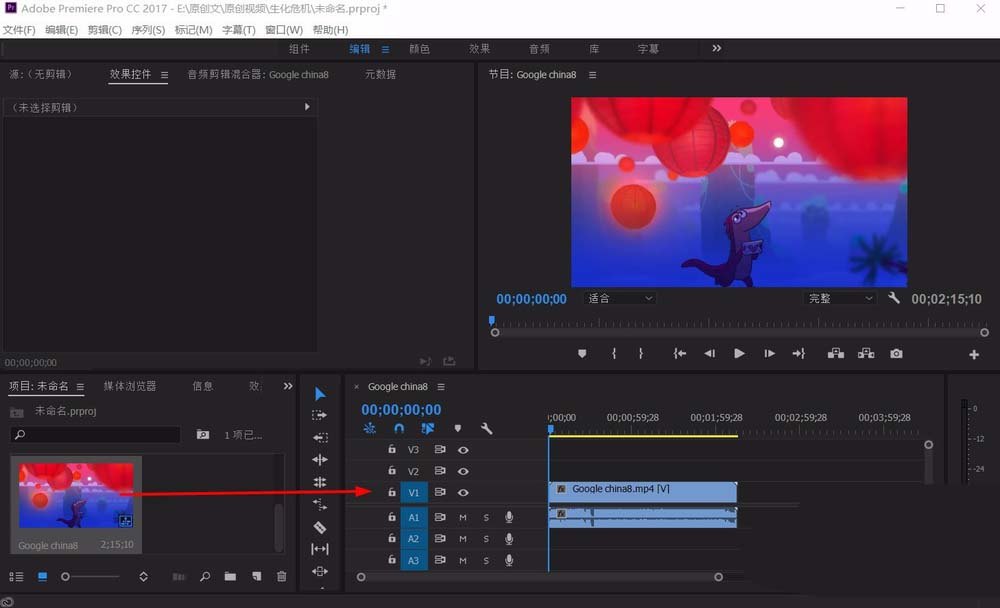Go to In point in program monitor
The image size is (1000, 608).
click(x=680, y=353)
